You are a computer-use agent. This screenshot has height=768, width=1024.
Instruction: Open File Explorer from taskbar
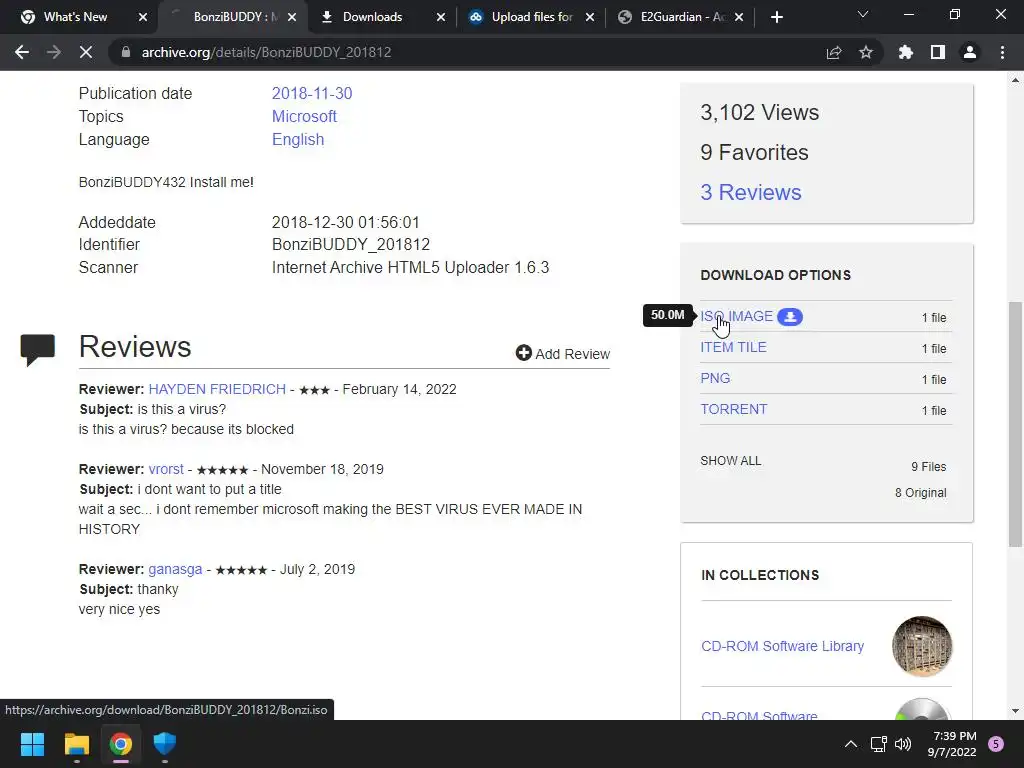[76, 744]
